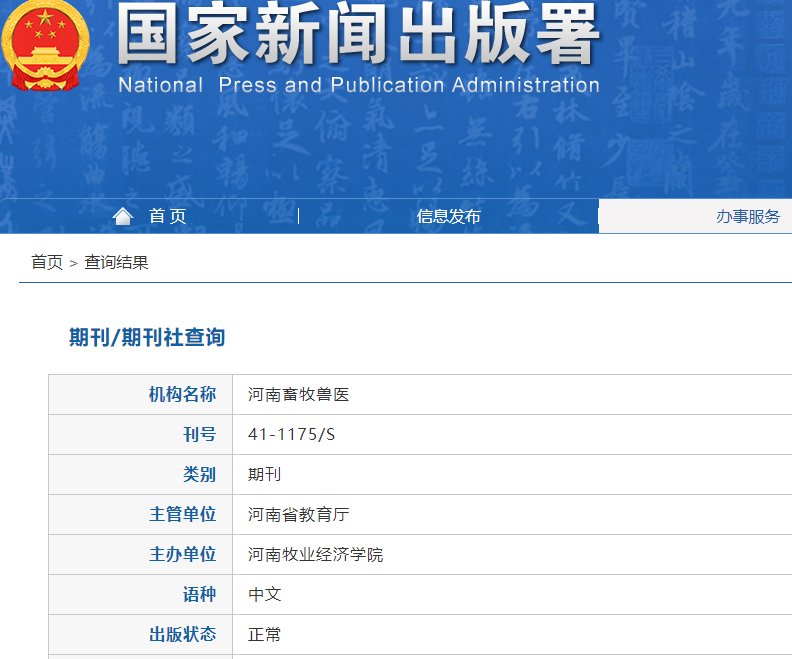Click the 出版状态 row label
The width and height of the screenshot is (792, 659).
182,635
